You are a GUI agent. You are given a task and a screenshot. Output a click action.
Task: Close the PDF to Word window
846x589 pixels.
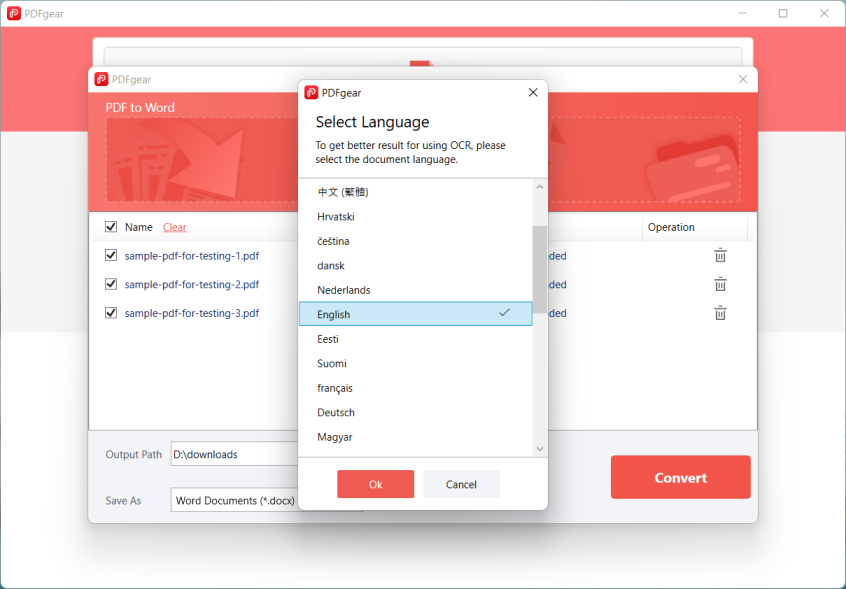pos(742,79)
